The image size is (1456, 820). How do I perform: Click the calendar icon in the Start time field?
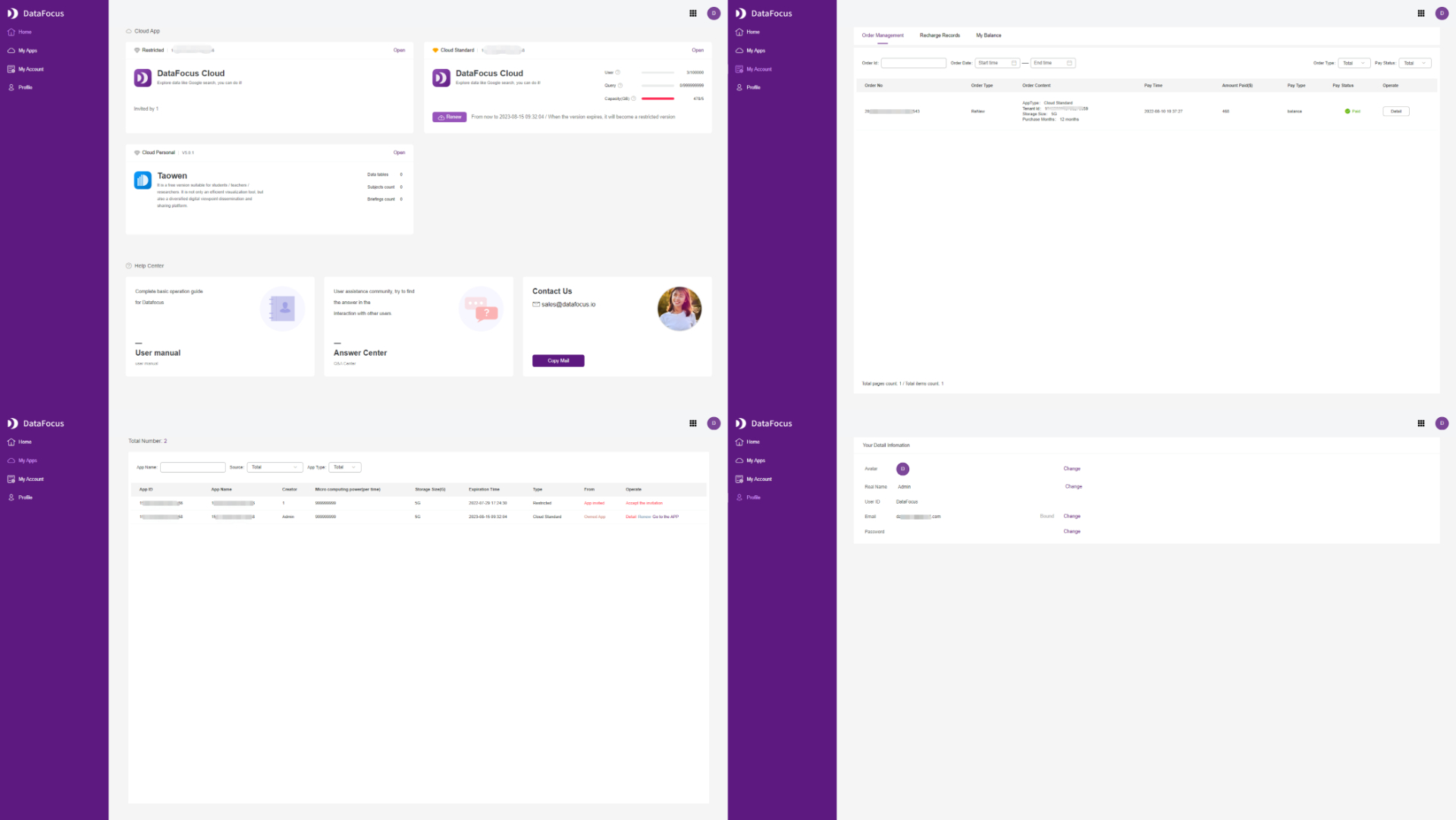(x=1013, y=63)
